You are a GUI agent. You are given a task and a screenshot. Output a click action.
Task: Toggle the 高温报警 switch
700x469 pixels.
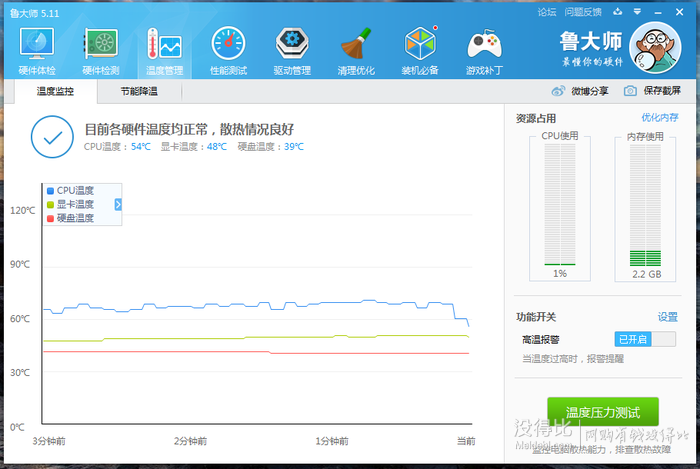(645, 339)
